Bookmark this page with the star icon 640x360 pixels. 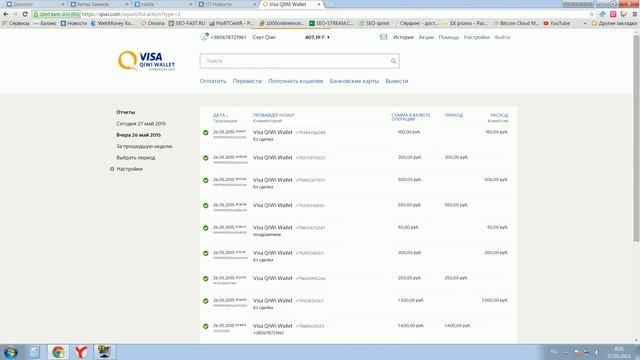point(592,14)
